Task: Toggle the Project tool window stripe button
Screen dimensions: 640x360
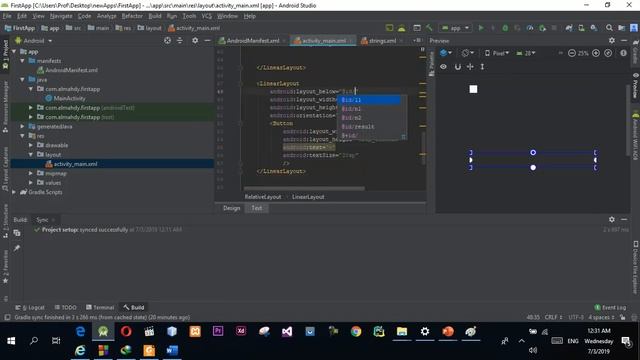Action: (5, 55)
